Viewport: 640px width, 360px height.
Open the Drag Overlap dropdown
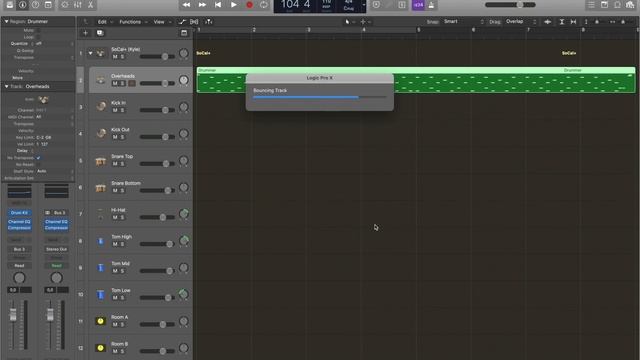click(521, 22)
